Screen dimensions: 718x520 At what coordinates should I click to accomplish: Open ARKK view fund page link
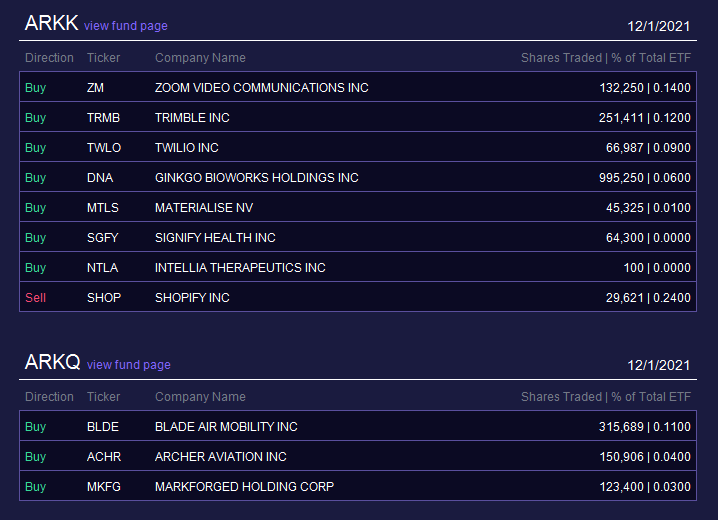click(125, 26)
